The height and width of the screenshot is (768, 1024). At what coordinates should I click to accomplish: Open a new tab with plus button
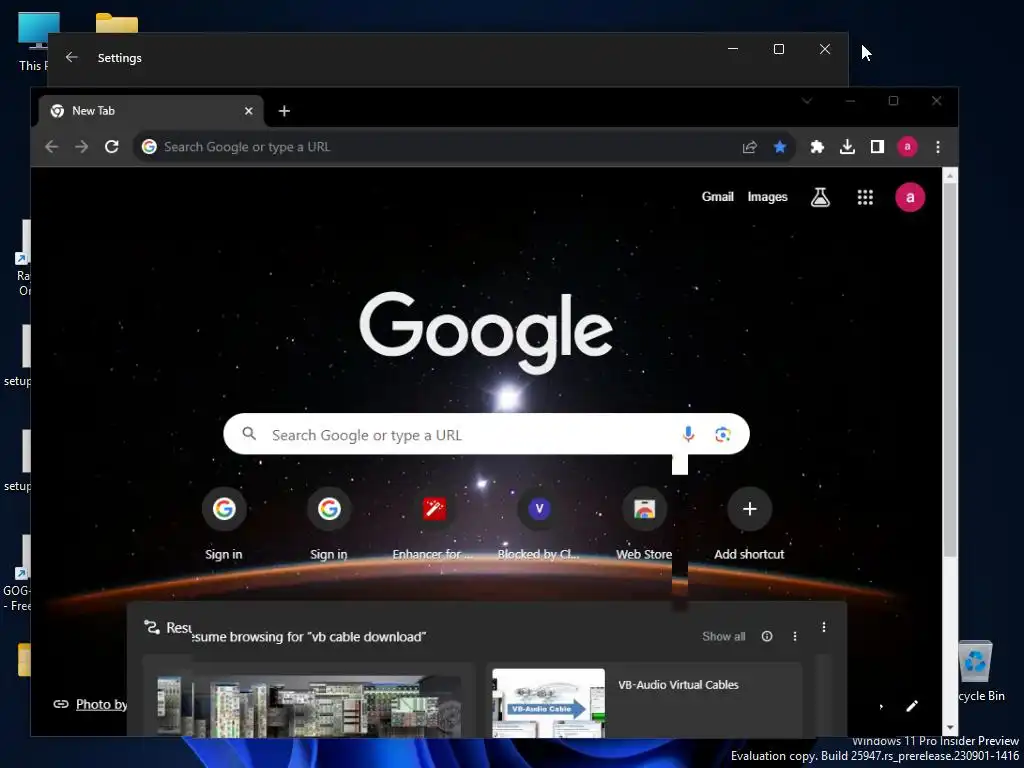(284, 111)
